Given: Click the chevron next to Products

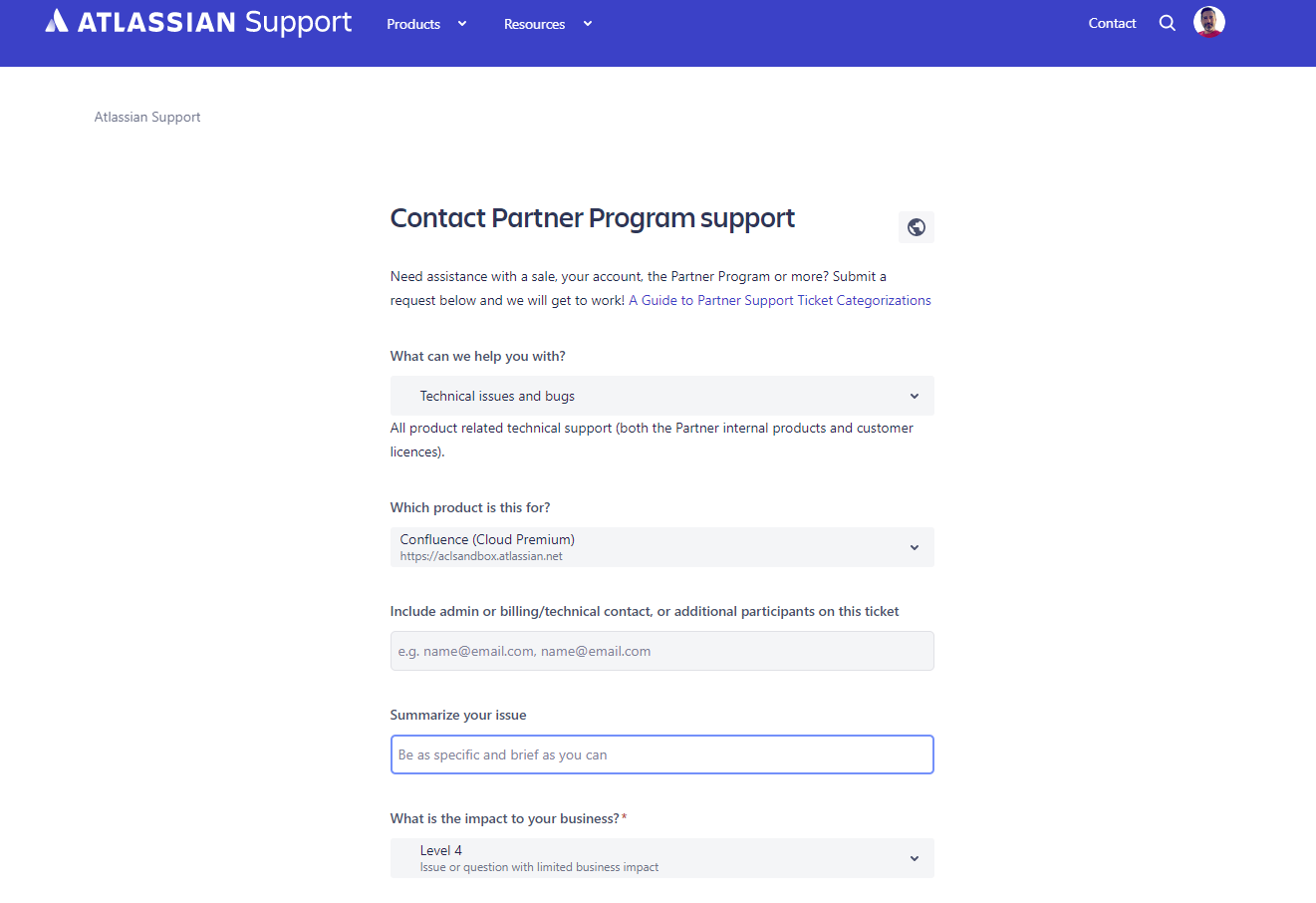Looking at the screenshot, I should point(461,24).
